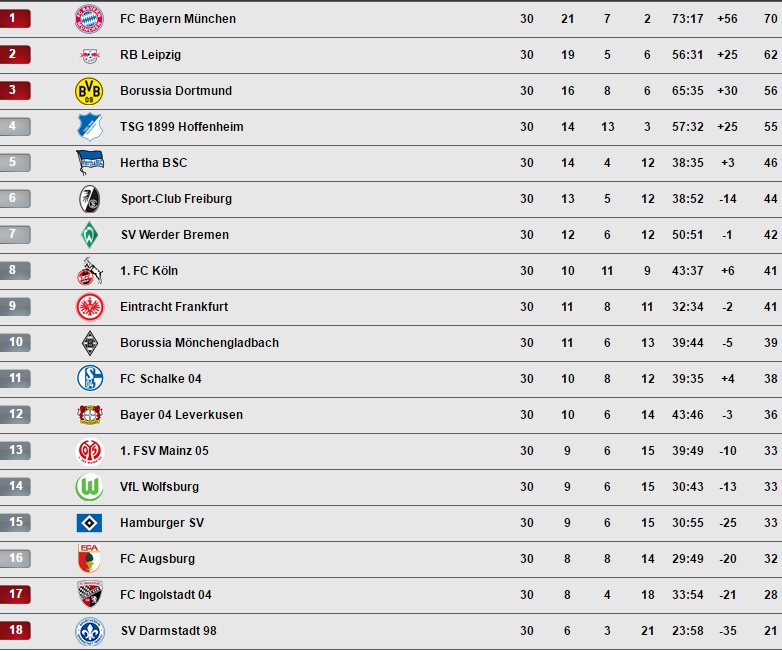The width and height of the screenshot is (782, 651).
Task: Select the Borussia Dortmund BVB logo
Action: pyautogui.click(x=89, y=91)
